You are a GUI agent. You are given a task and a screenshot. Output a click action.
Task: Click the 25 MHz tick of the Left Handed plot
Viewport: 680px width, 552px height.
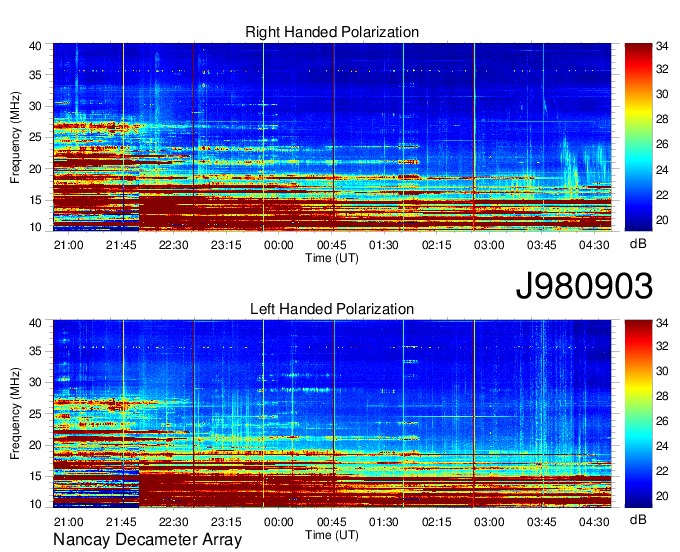tap(35, 414)
